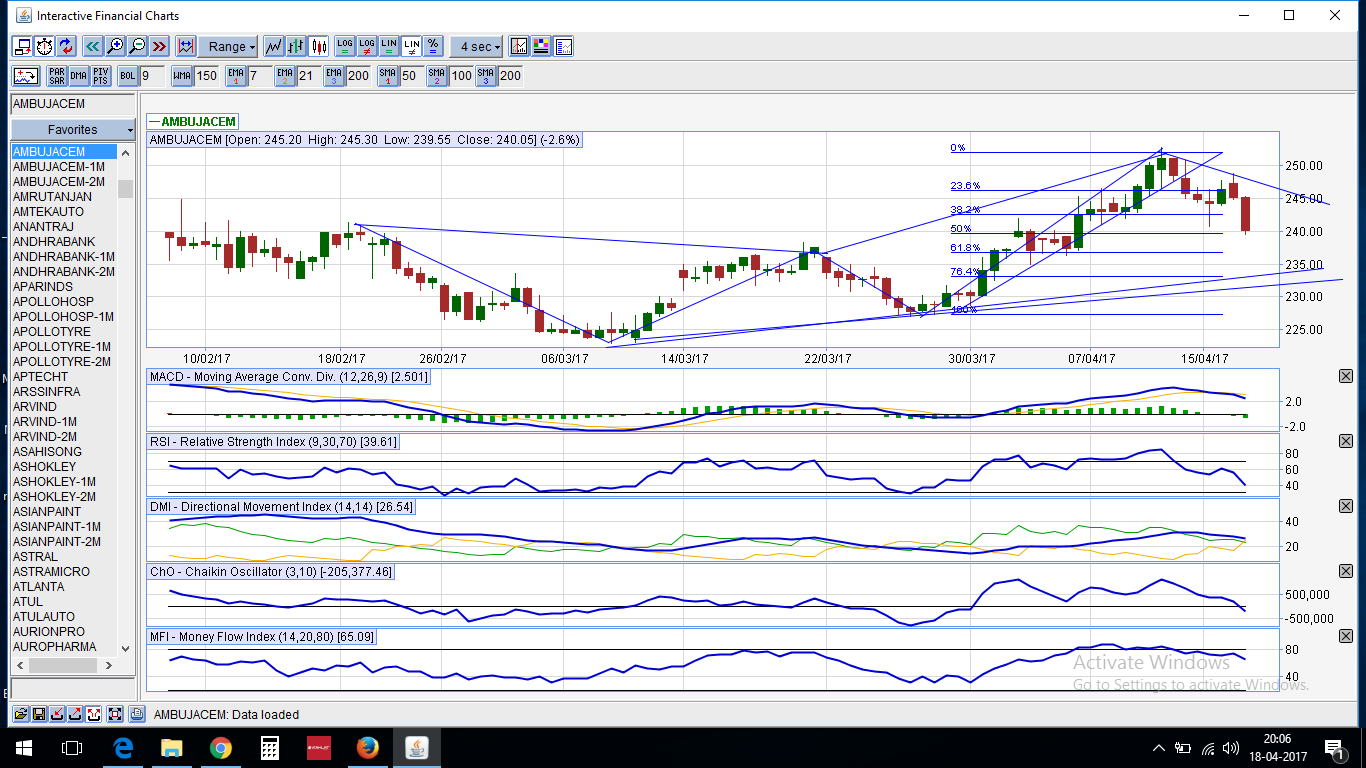The width and height of the screenshot is (1366, 768).
Task: Select ASHOKLEY-1M in the symbol list
Action: [64, 482]
